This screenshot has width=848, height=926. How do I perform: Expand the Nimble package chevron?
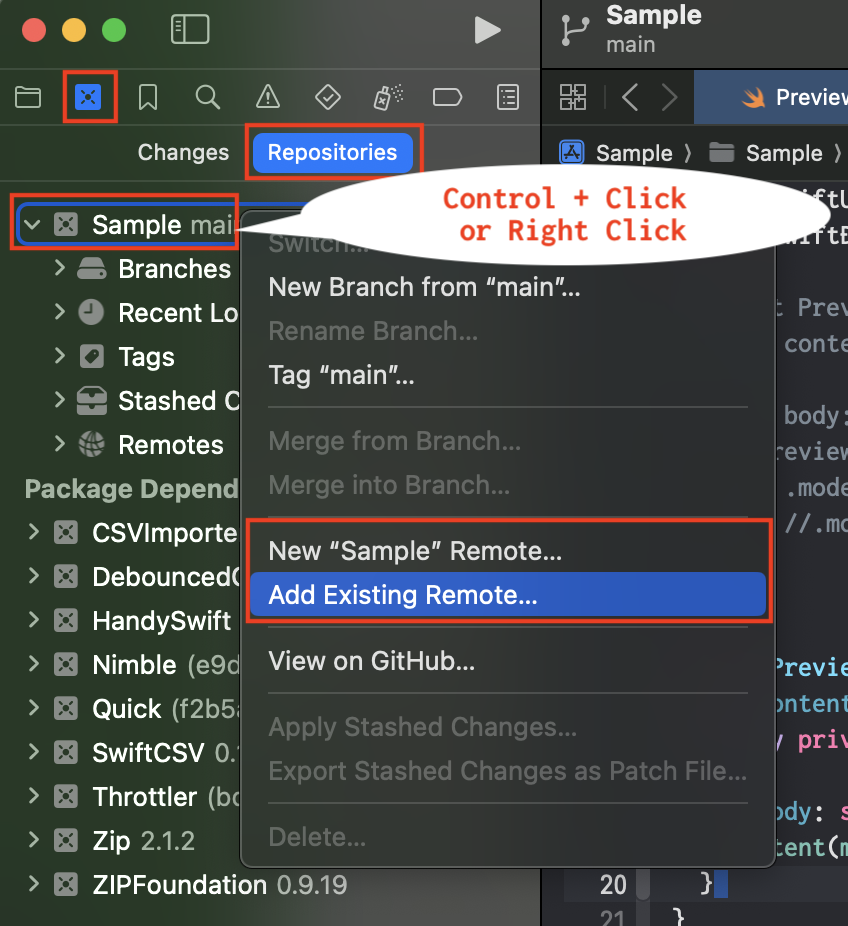click(x=34, y=664)
